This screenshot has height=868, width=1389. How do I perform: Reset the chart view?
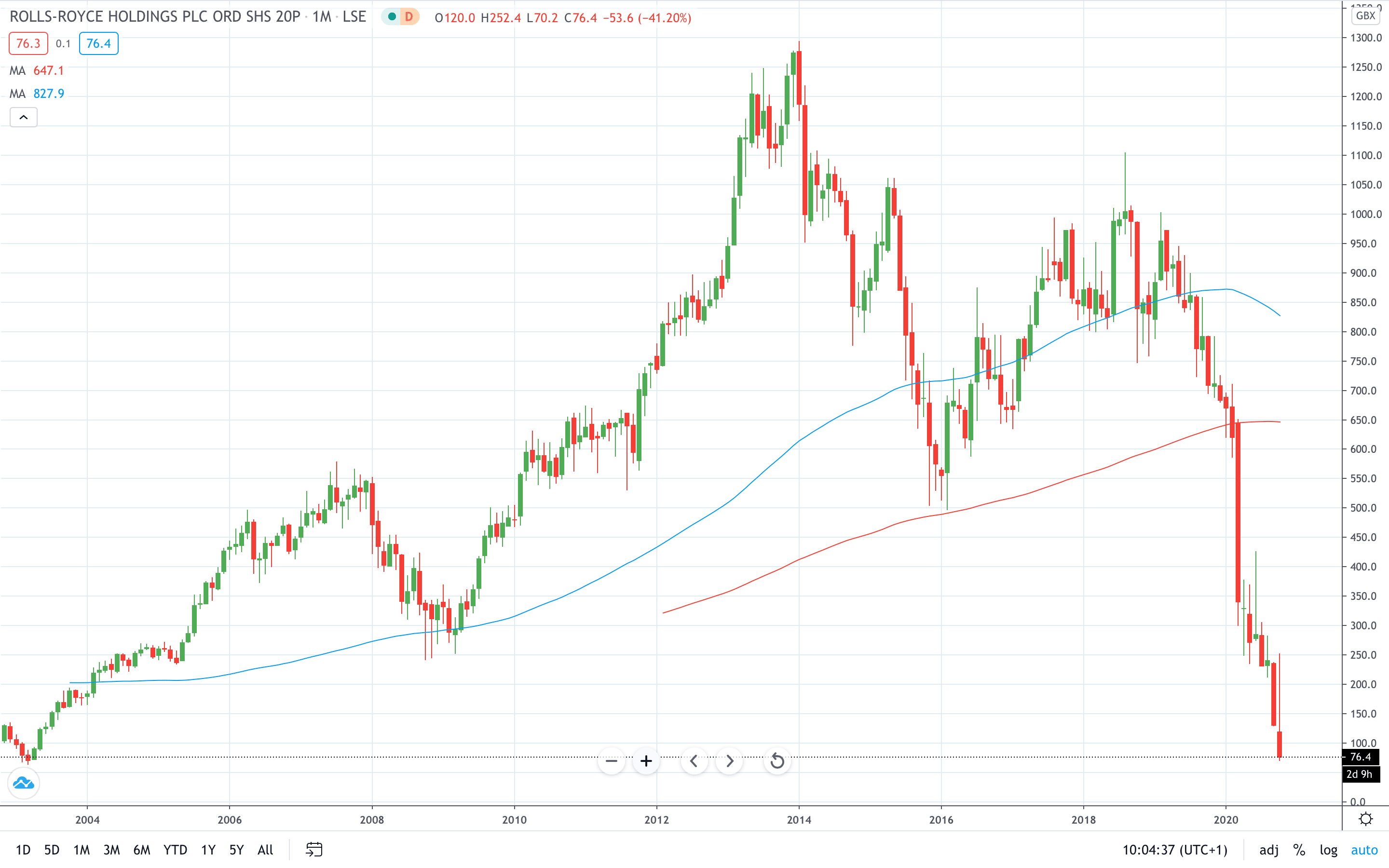(x=777, y=761)
